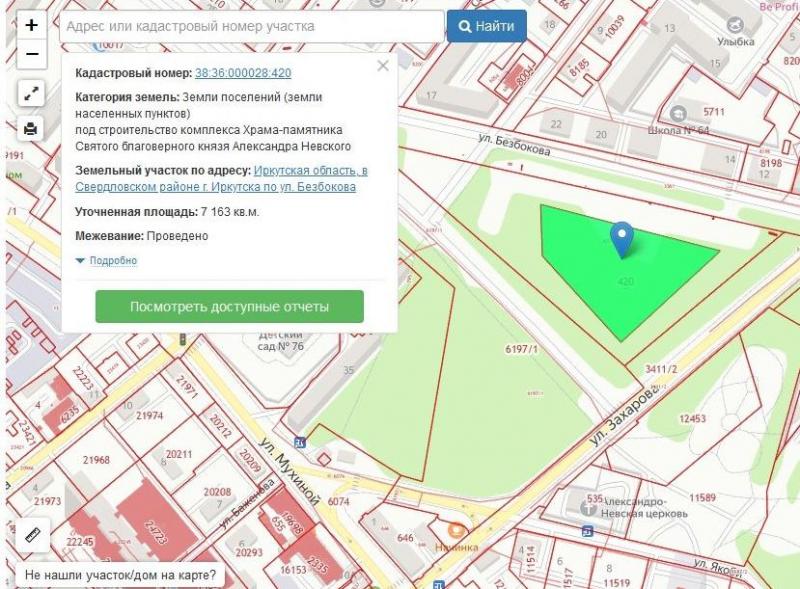Toggle fullscreen map view icon
The image size is (800, 589).
[x=31, y=93]
